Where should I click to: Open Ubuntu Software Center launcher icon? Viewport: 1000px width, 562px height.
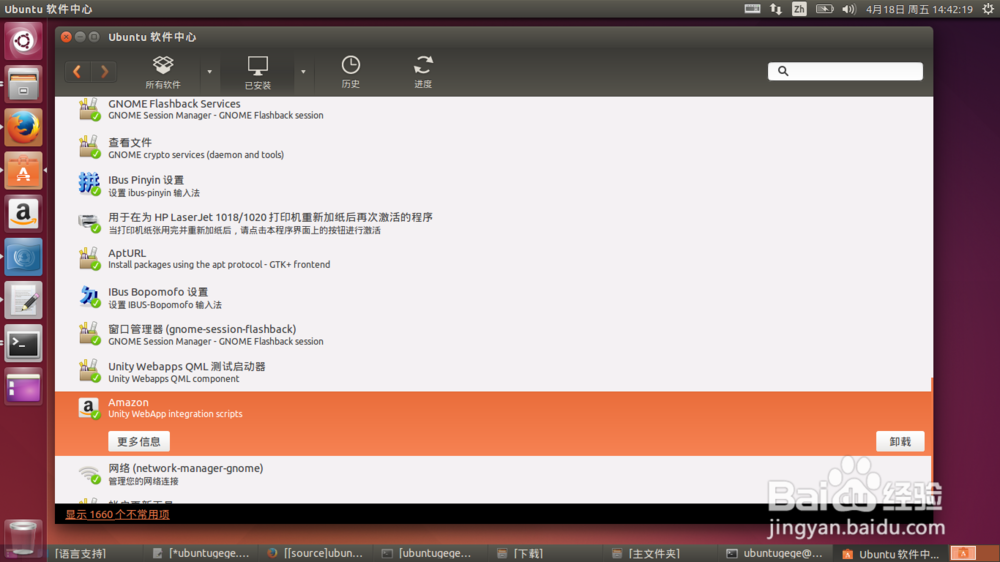24,171
